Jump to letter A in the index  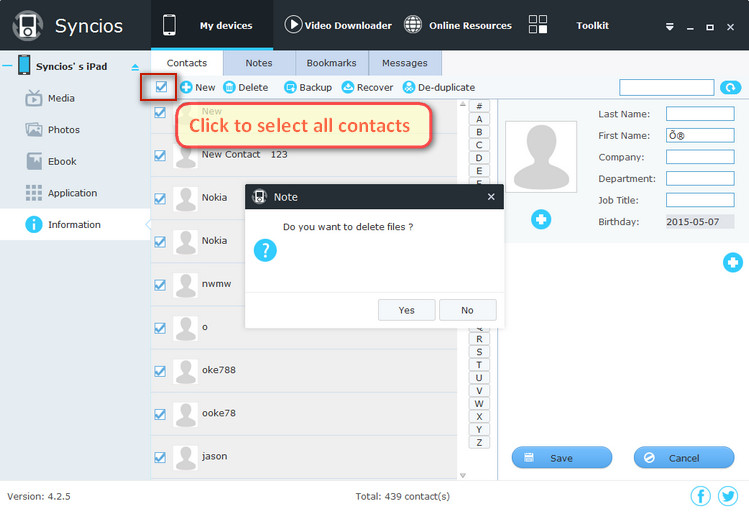click(479, 119)
